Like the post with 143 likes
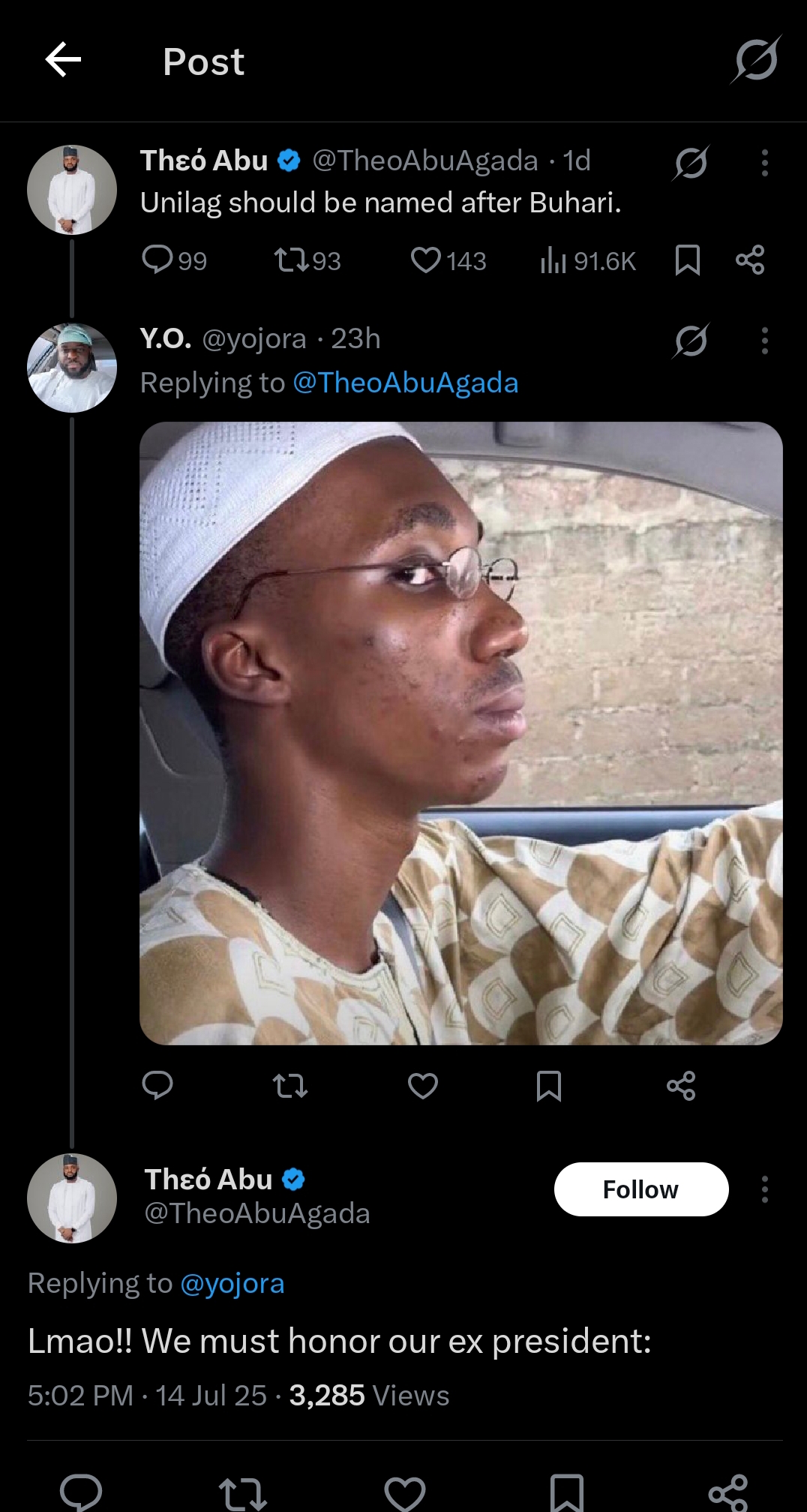The height and width of the screenshot is (1512, 807). [425, 260]
